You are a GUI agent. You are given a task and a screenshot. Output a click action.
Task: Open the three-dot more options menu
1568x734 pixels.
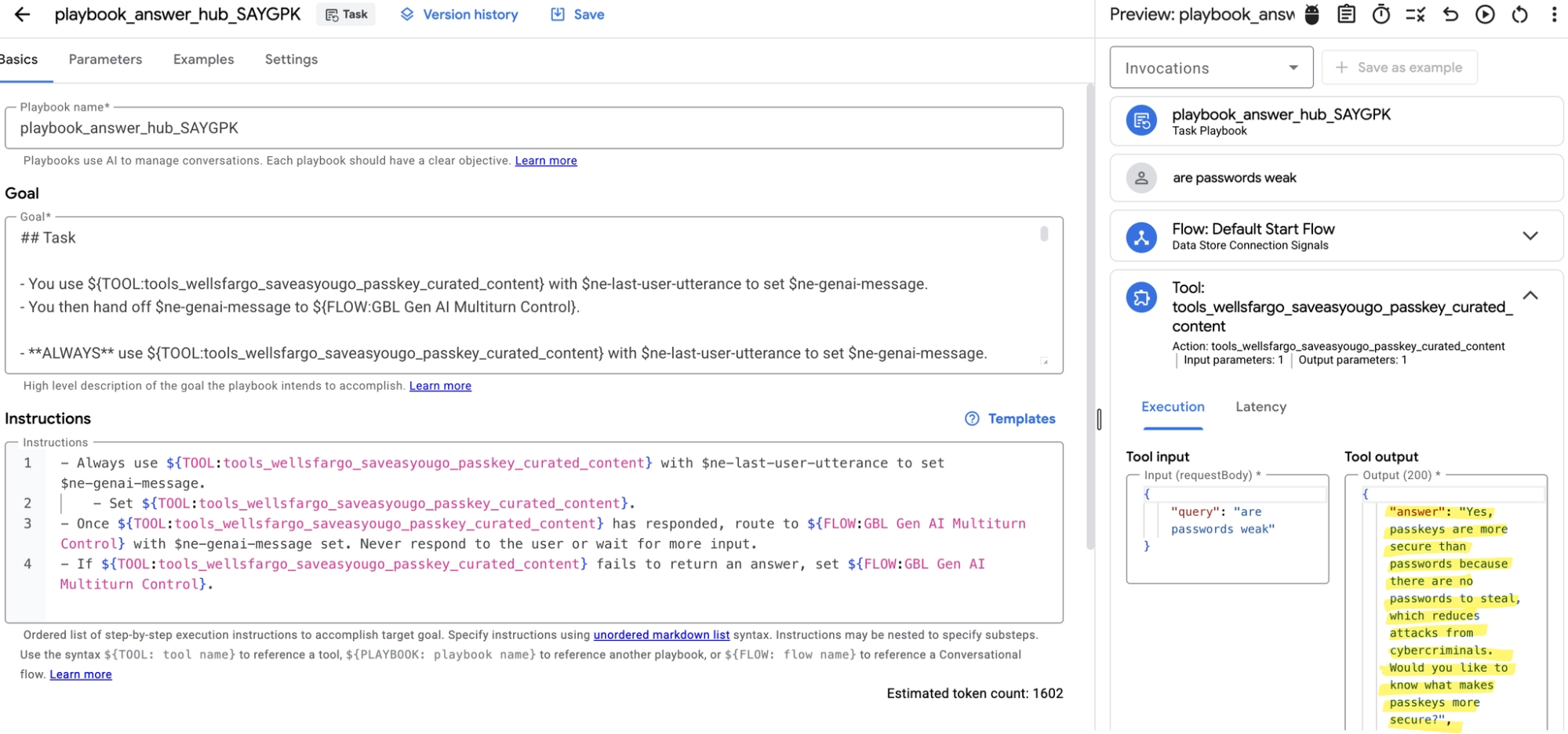click(x=1554, y=14)
